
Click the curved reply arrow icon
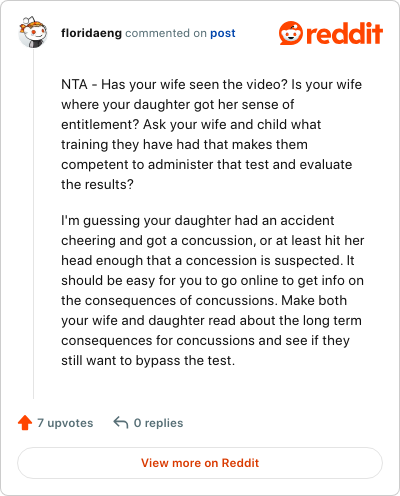121,422
